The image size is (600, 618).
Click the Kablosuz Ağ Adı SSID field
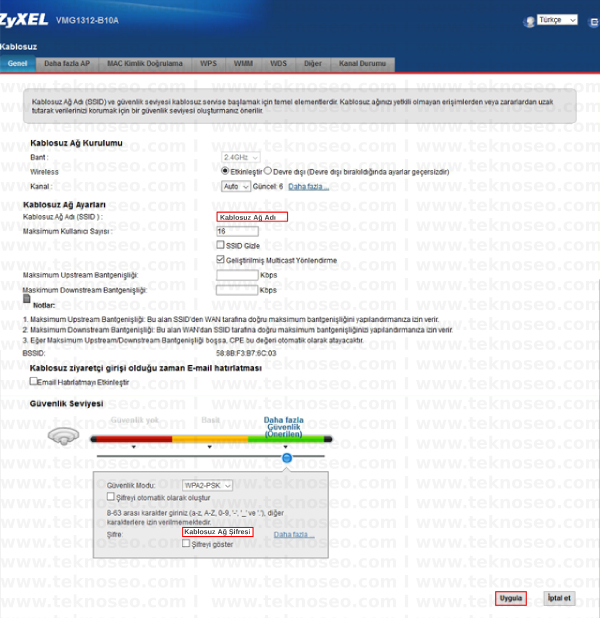252,217
